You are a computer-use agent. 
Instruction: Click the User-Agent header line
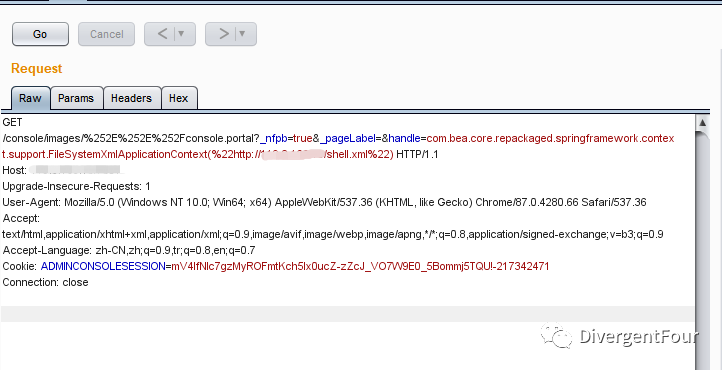(x=324, y=202)
